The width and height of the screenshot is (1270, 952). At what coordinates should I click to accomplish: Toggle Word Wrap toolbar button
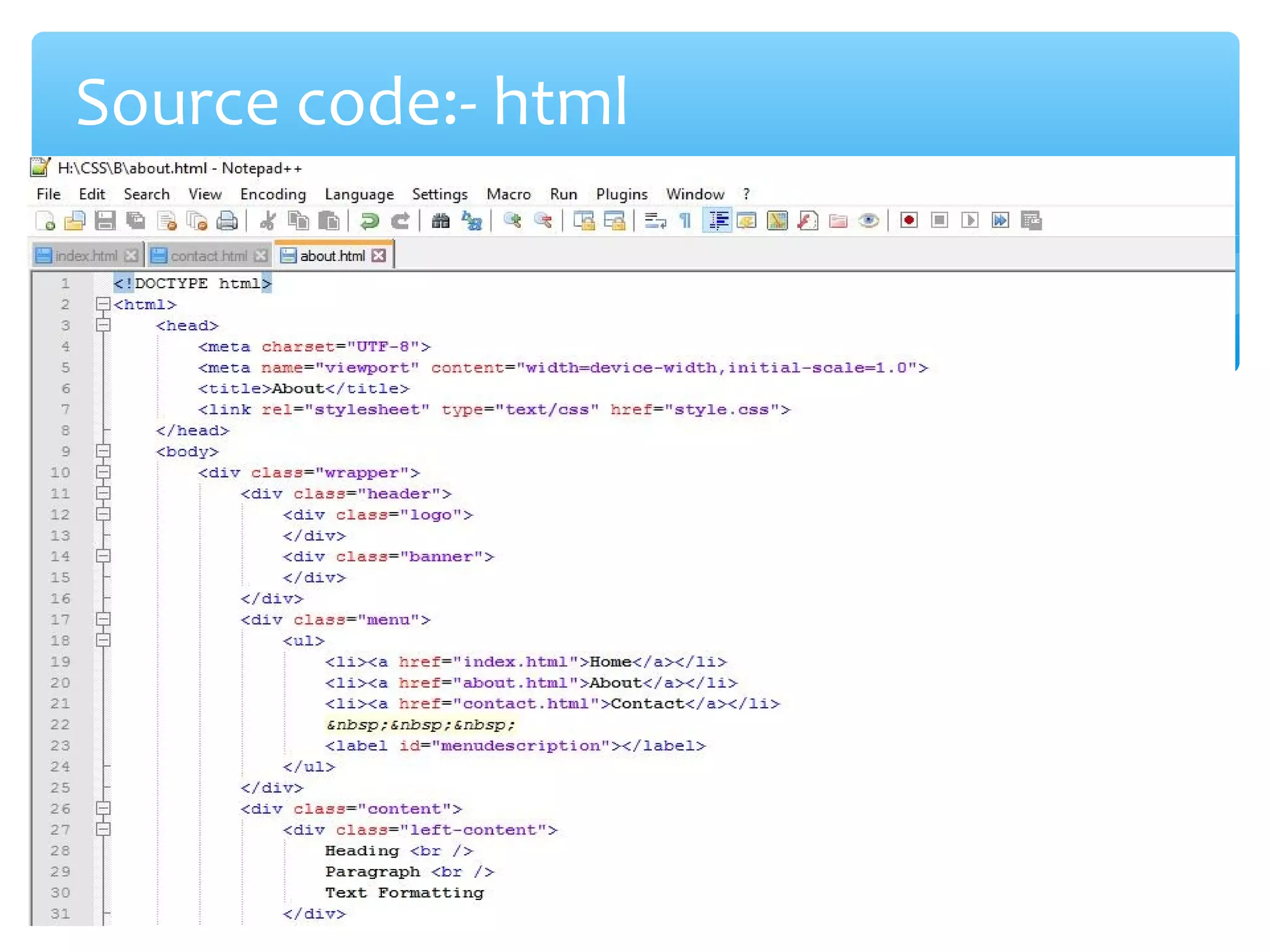pyautogui.click(x=655, y=221)
